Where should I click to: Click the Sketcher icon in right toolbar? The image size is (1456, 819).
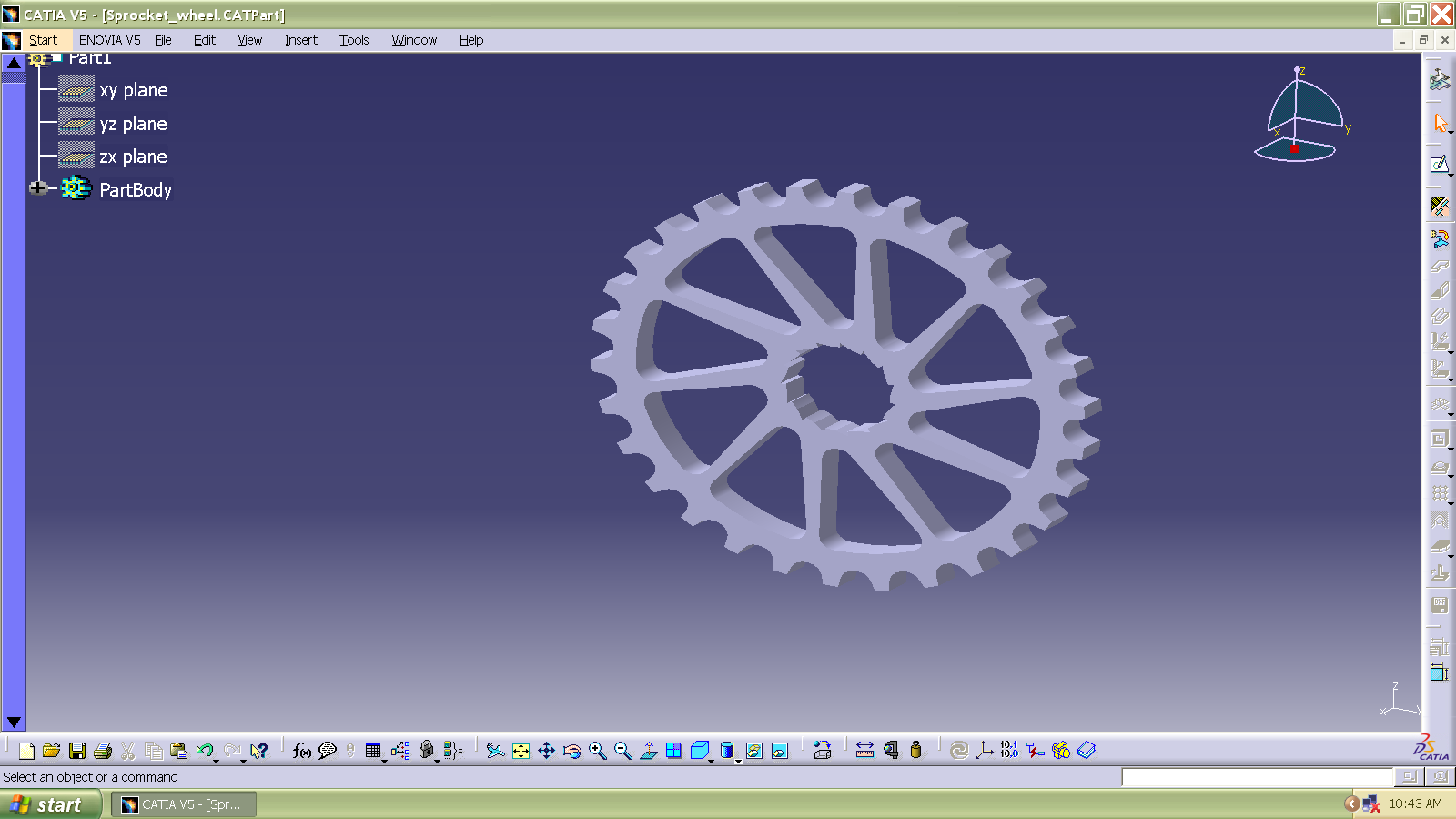click(1439, 165)
